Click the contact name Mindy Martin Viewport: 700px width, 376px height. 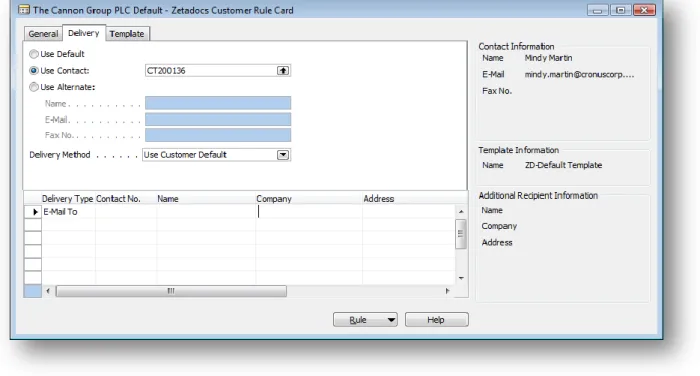coord(548,58)
